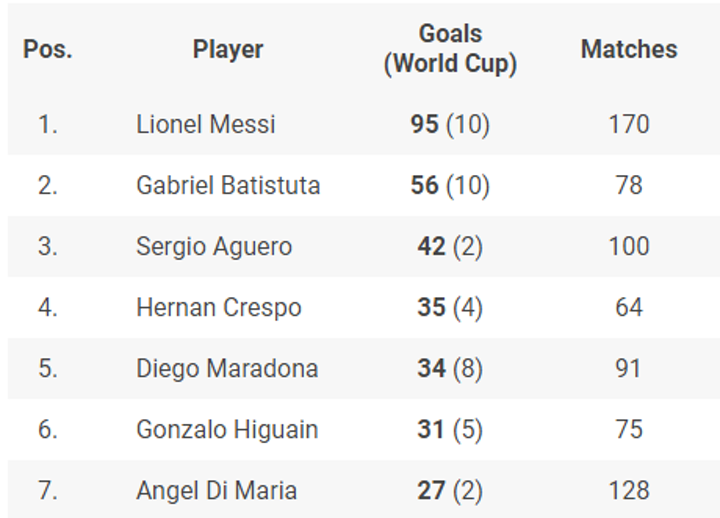Select the Angel Di Maria name cell
Viewport: 720px width, 518px height.
pos(216,491)
